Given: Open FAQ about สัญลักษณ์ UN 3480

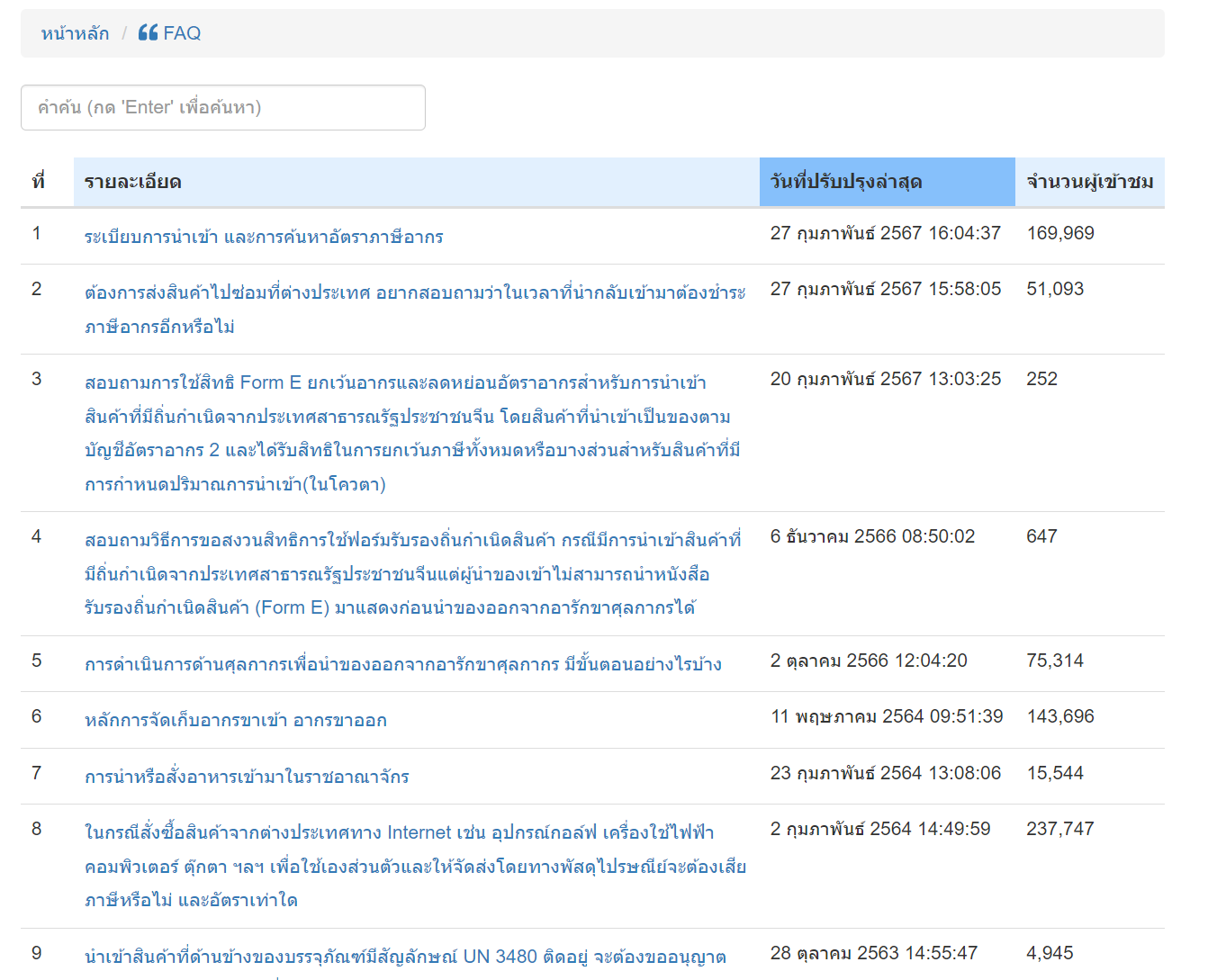Looking at the screenshot, I should pos(405,958).
